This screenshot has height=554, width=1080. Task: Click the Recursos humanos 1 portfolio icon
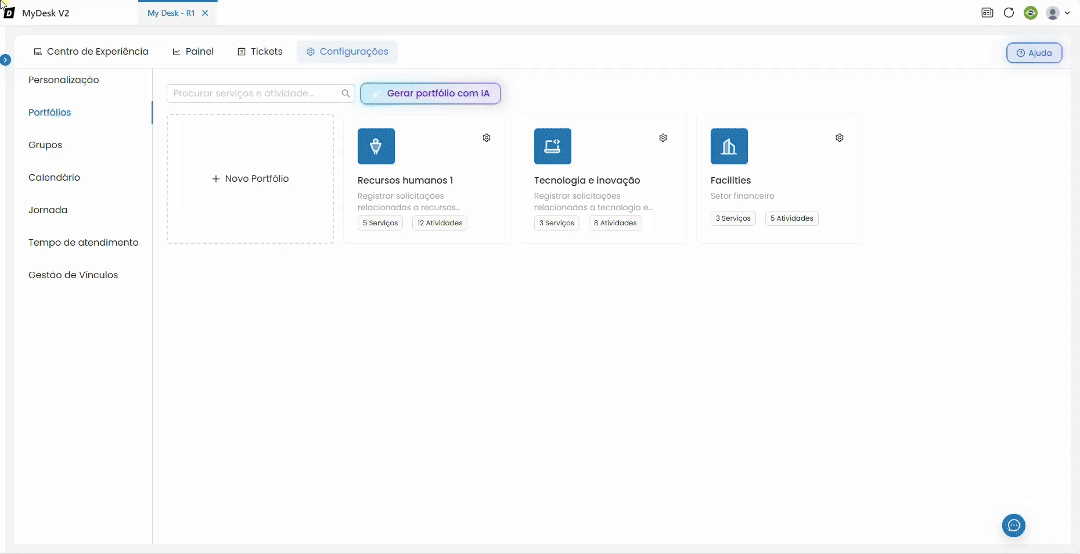coord(376,146)
